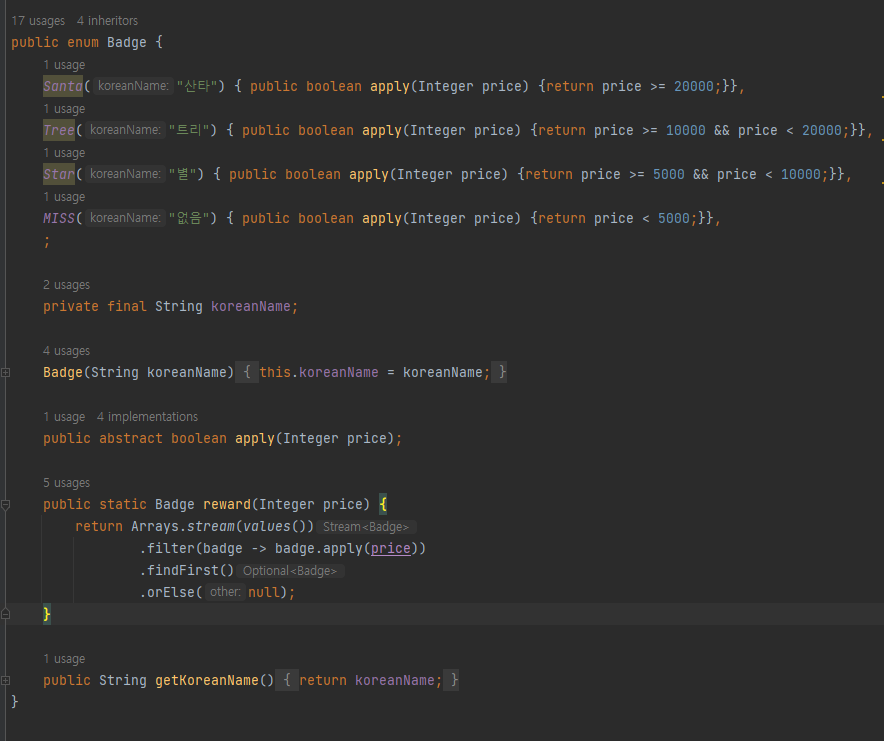Click folded opening brace placeholder after Badge(String koreanName)
Image resolution: width=884 pixels, height=741 pixels.
247,372
